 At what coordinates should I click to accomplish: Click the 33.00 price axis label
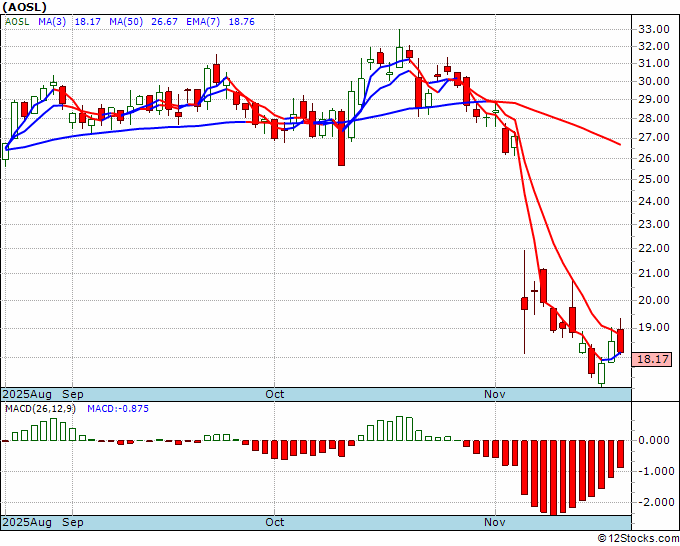(654, 29)
